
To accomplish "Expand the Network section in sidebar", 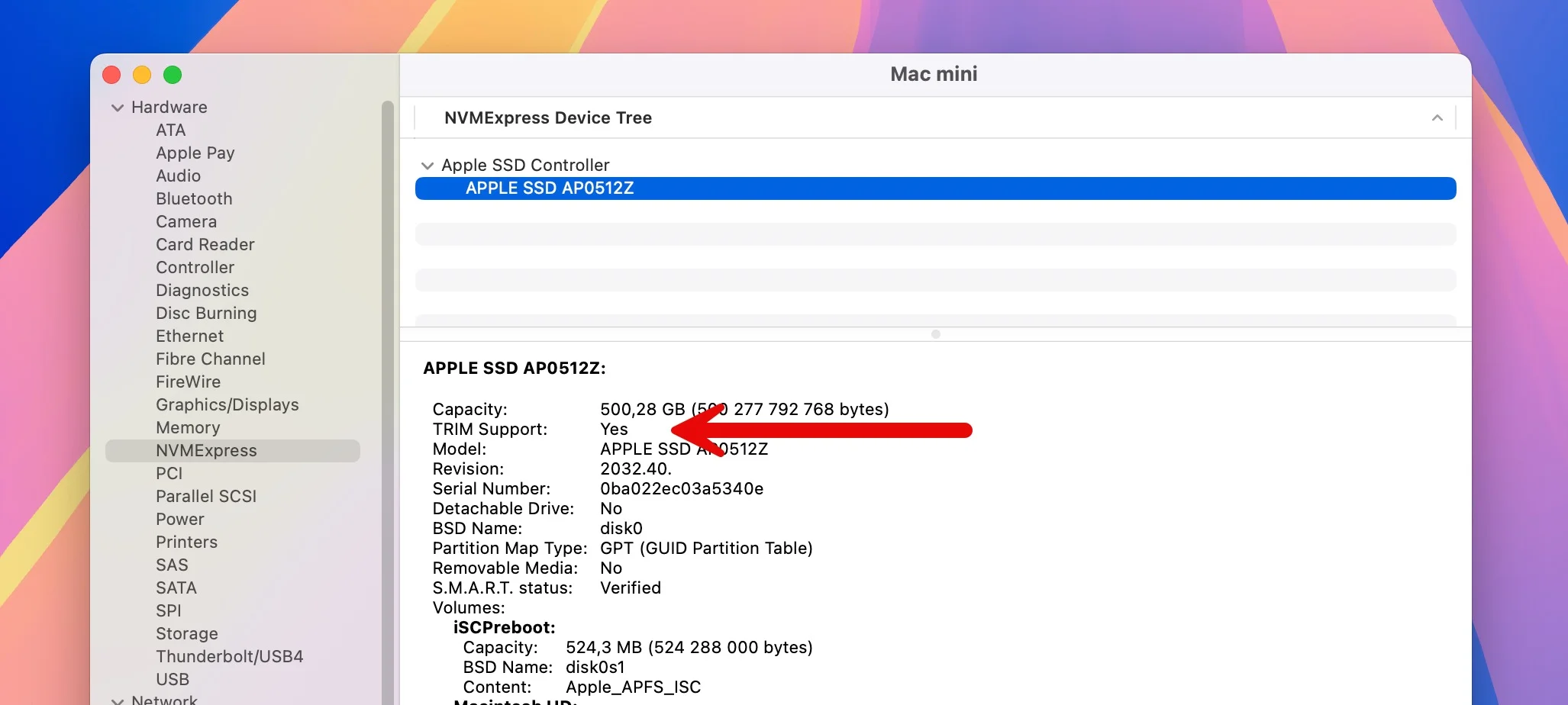I will tap(118, 699).
